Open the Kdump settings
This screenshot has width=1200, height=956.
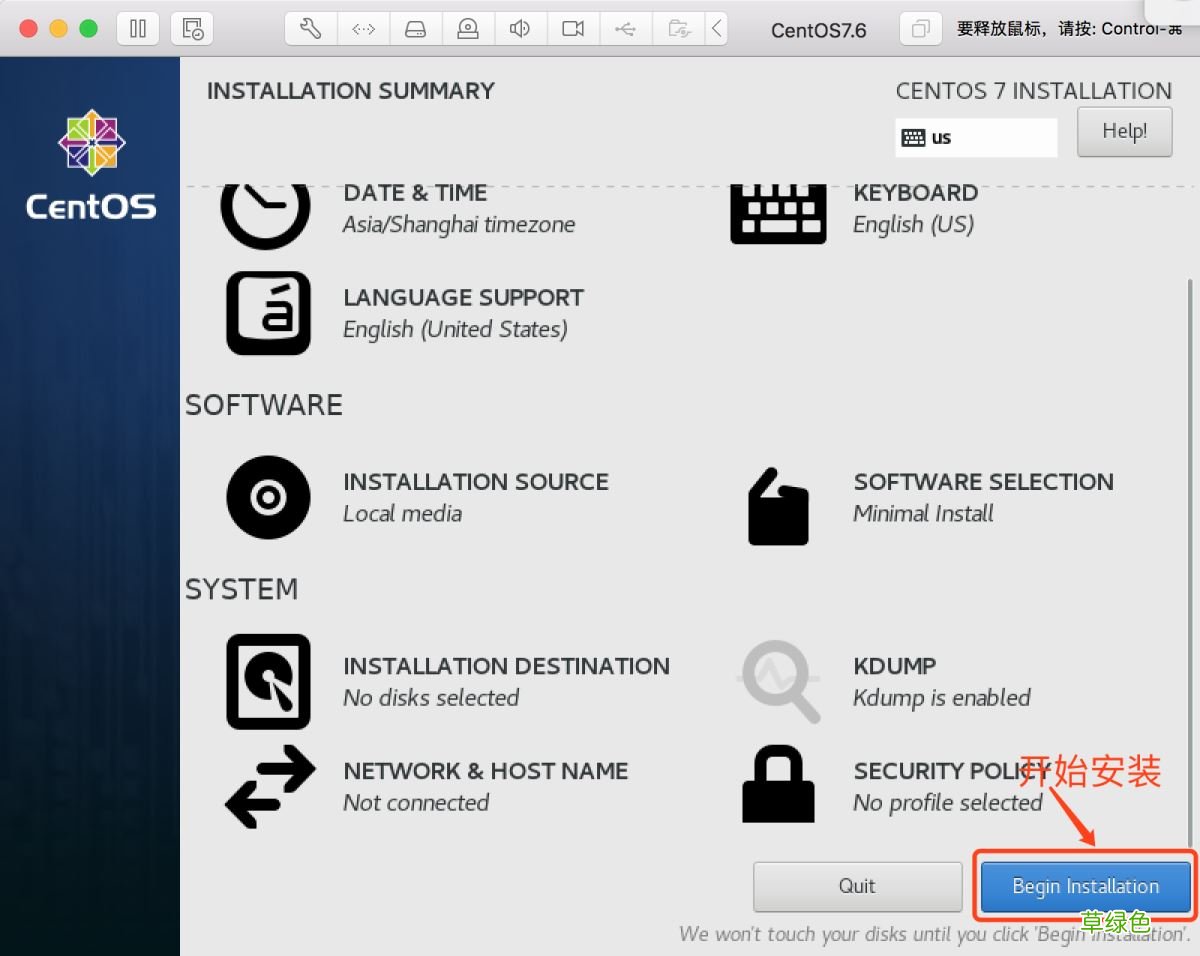click(778, 681)
